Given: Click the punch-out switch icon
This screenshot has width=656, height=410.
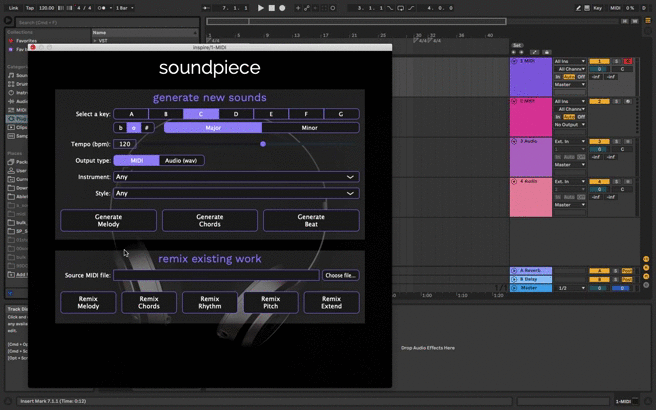Looking at the screenshot, I should coord(411,8).
